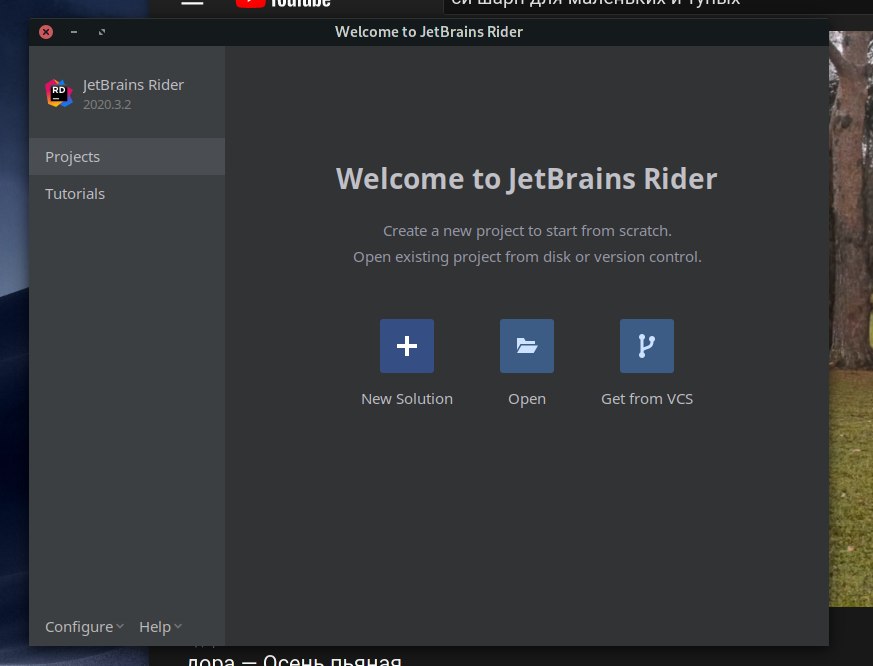Close the Welcome to JetBrains Rider window
The width and height of the screenshot is (873, 666).
pos(46,32)
